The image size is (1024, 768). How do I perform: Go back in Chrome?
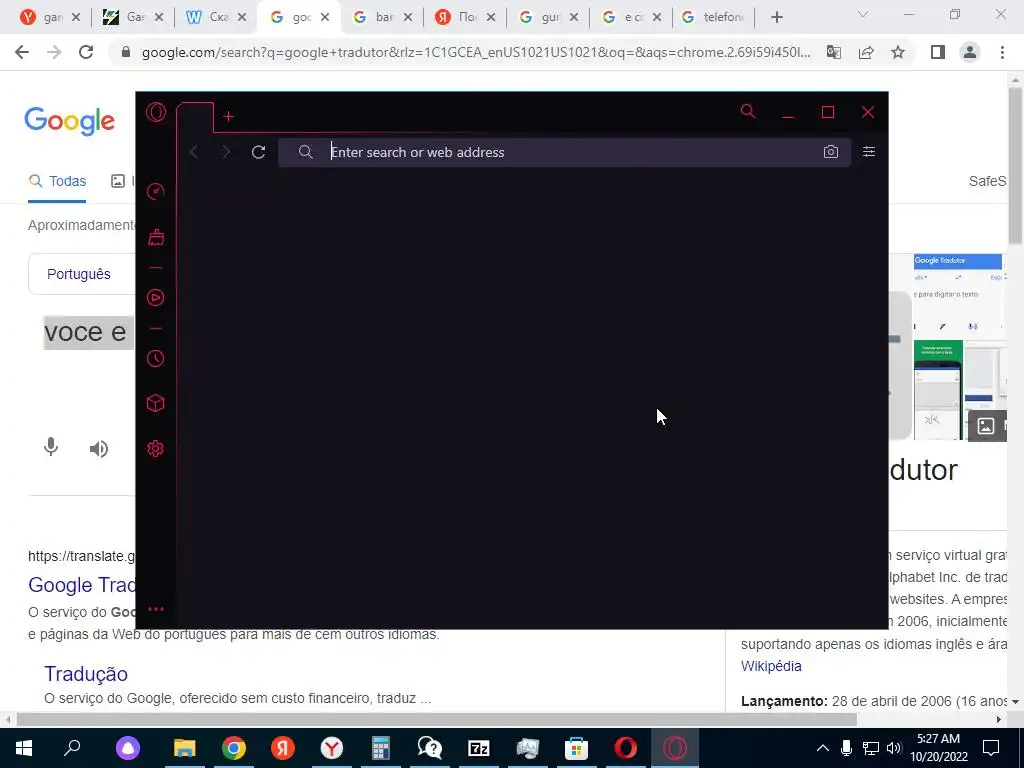pyautogui.click(x=22, y=52)
